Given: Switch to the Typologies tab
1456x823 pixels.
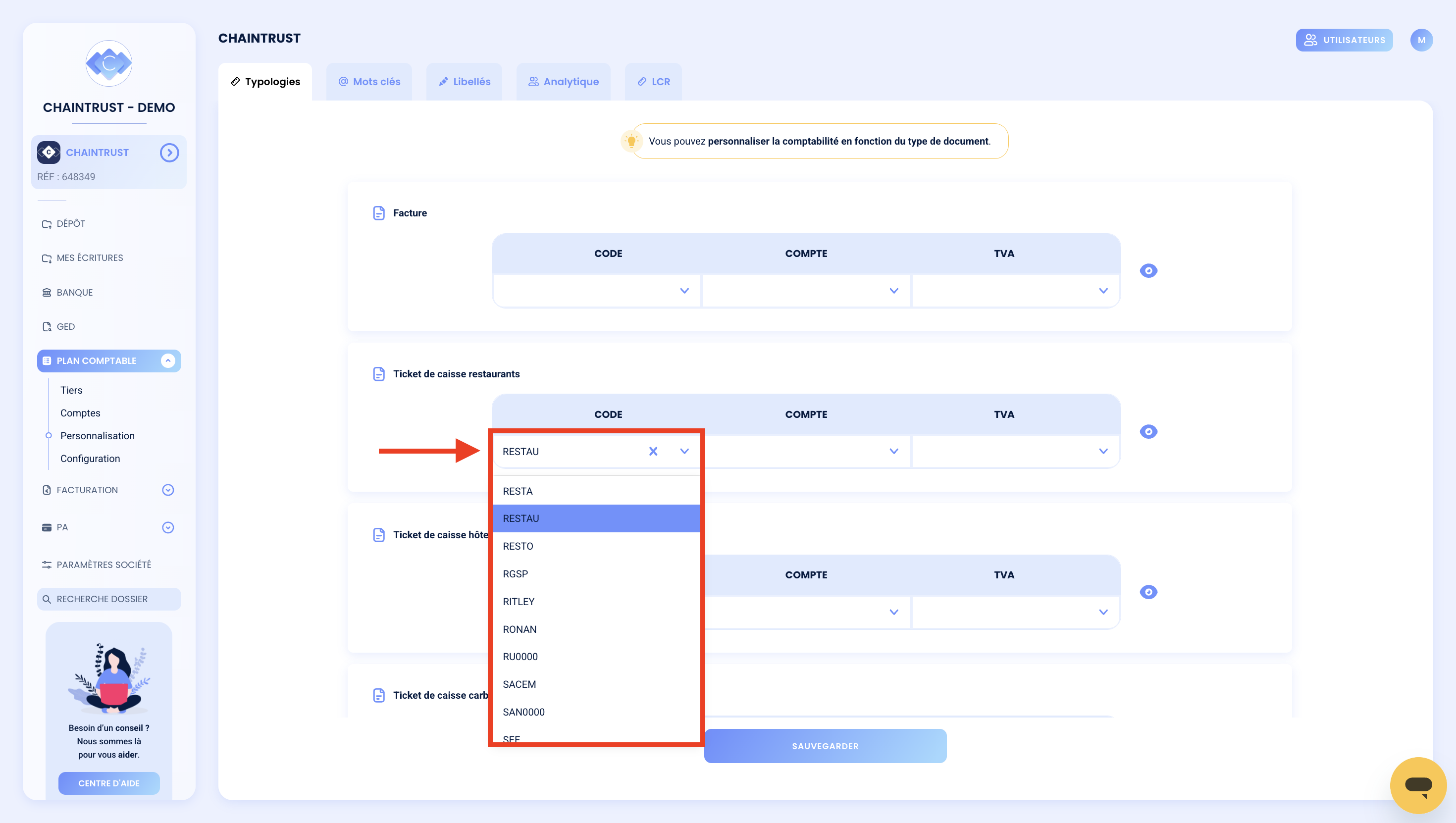Looking at the screenshot, I should coord(265,82).
